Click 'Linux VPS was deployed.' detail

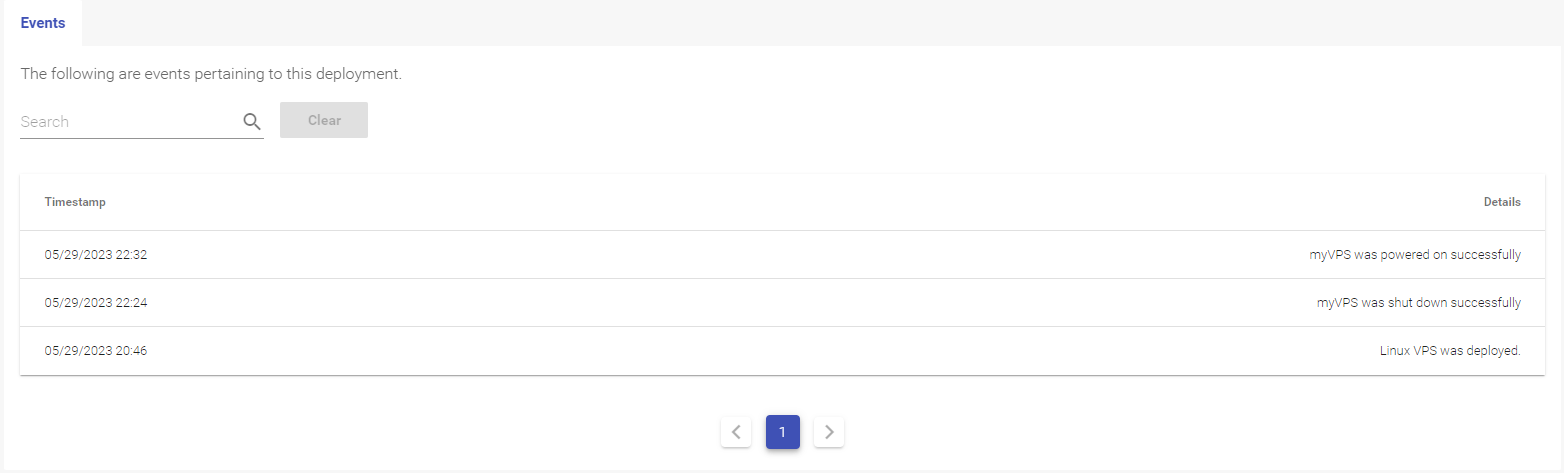coord(1450,351)
